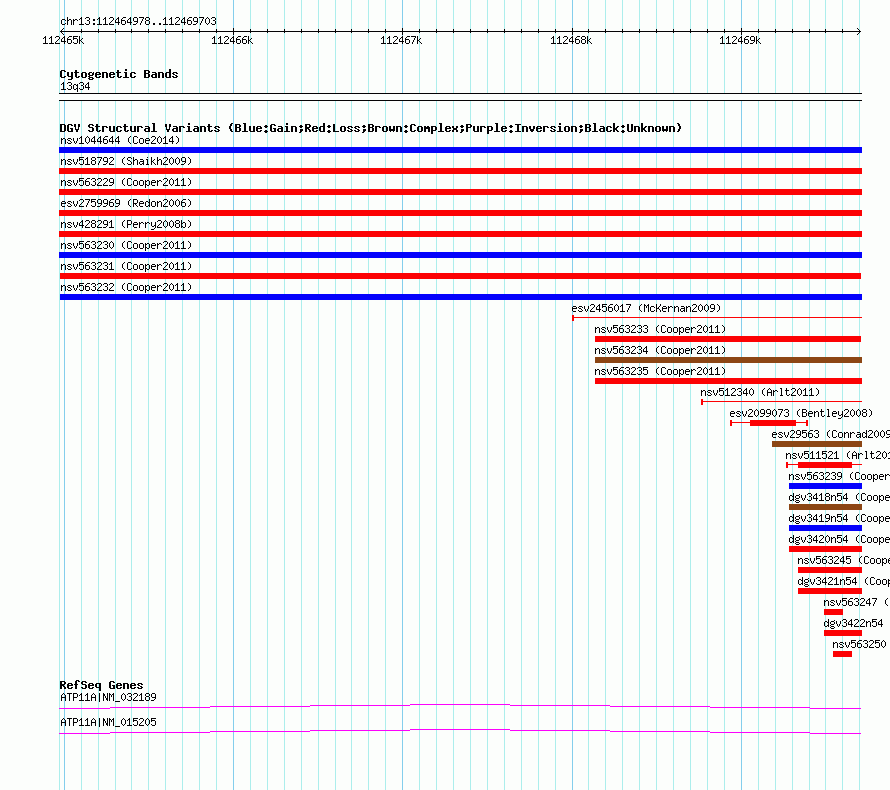Select the blue gain bar under nsv1044644
The height and width of the screenshot is (790, 890).
coord(460,150)
